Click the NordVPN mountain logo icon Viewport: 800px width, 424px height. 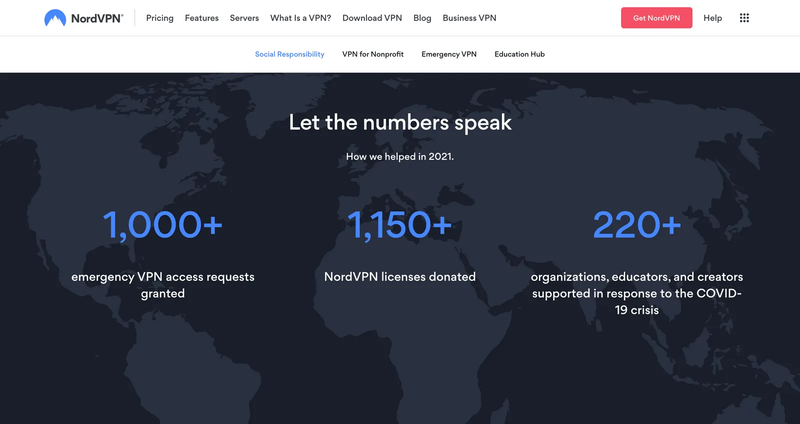55,18
